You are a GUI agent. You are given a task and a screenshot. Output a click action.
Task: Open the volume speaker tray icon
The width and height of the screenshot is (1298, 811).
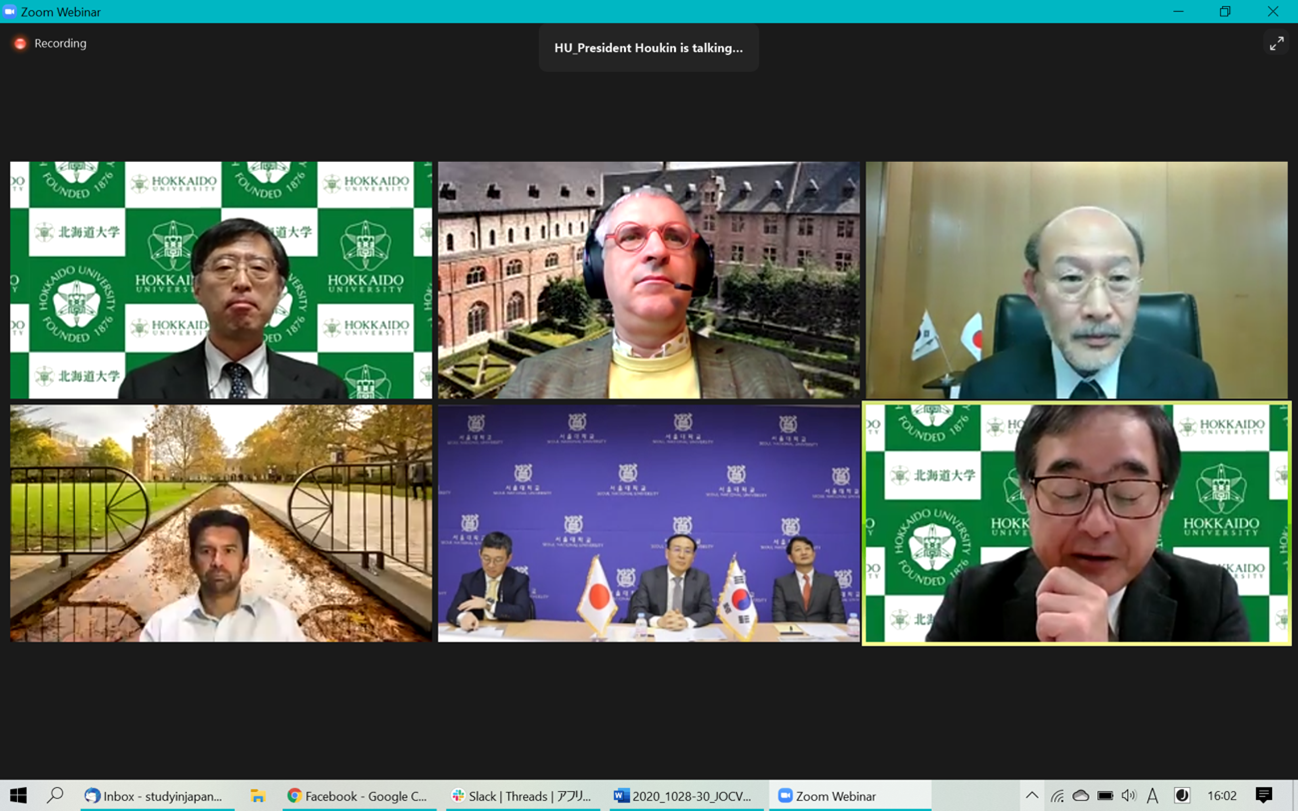(1129, 796)
